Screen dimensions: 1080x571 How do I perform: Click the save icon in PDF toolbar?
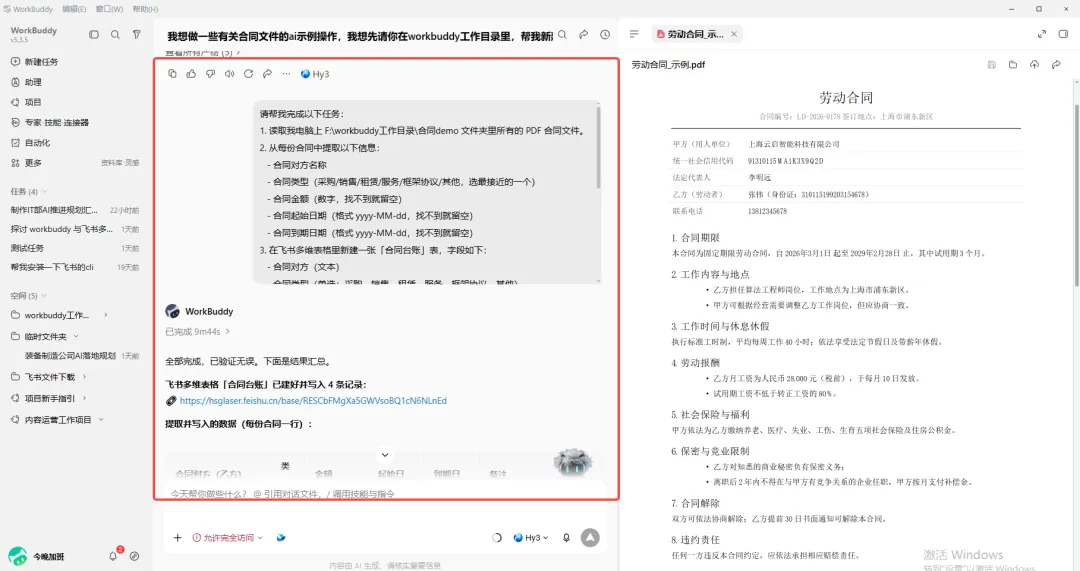992,65
